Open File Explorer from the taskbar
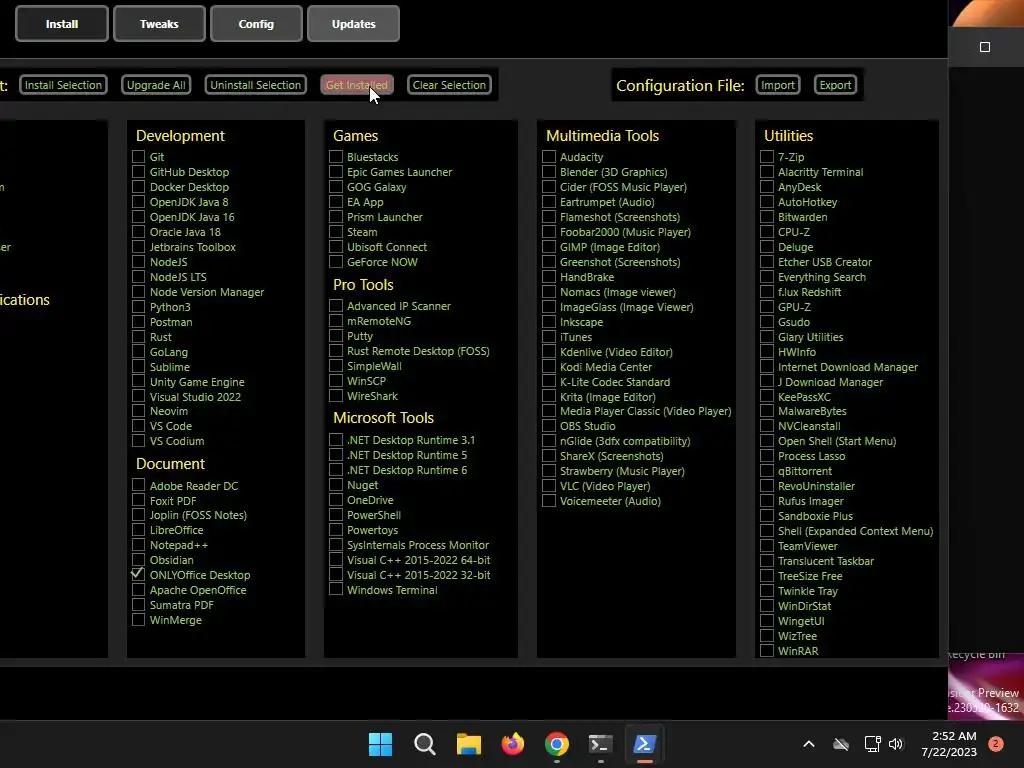1024x768 pixels. tap(468, 744)
